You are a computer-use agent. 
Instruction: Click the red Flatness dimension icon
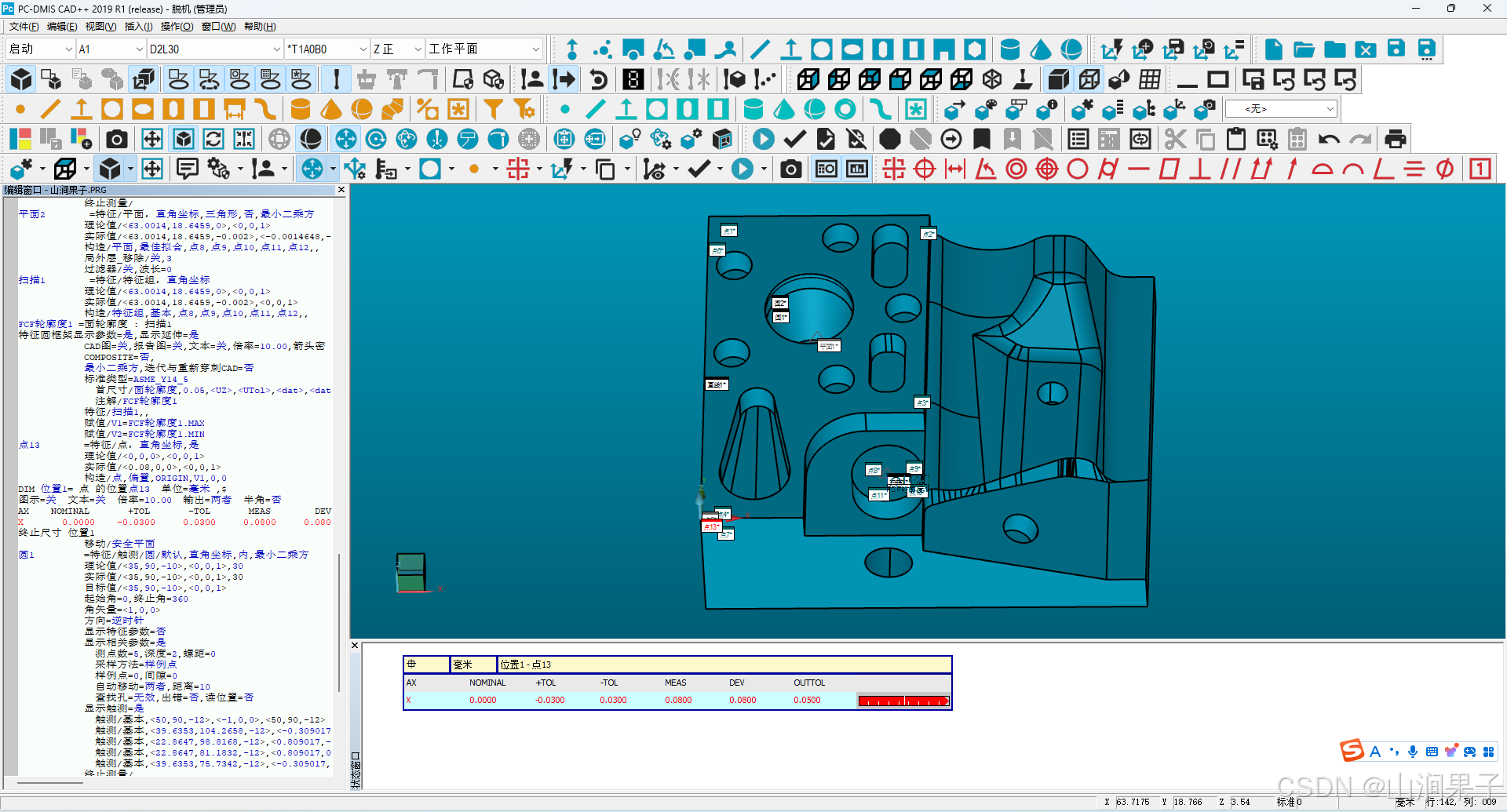pos(1169,169)
